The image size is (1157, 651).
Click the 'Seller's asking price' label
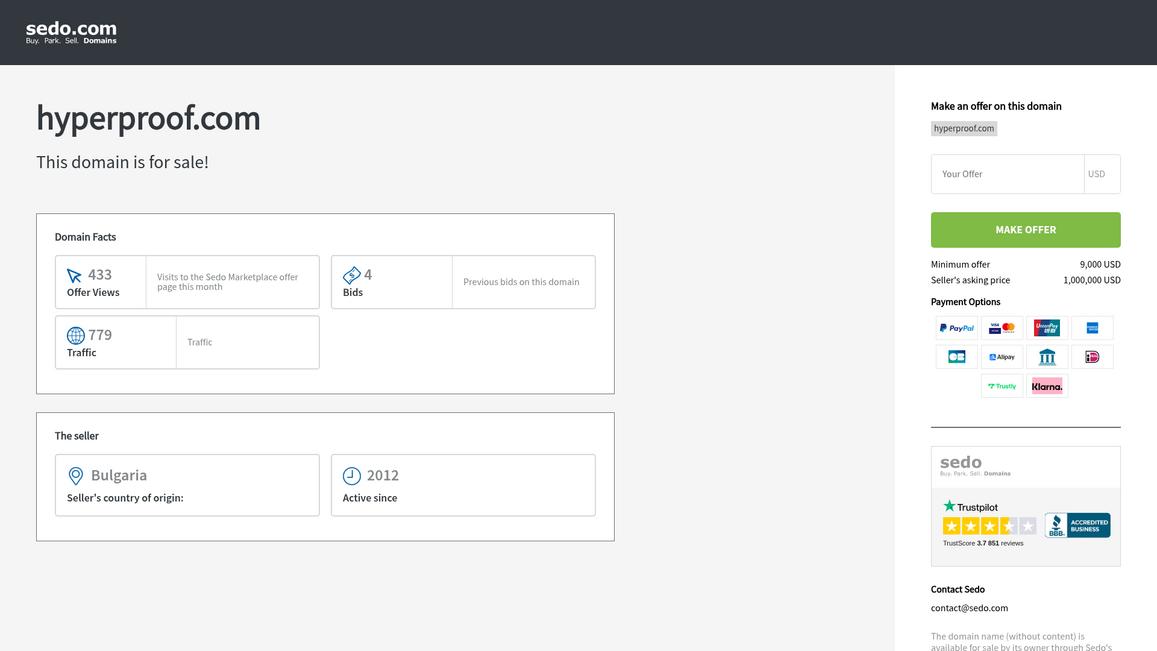click(970, 280)
